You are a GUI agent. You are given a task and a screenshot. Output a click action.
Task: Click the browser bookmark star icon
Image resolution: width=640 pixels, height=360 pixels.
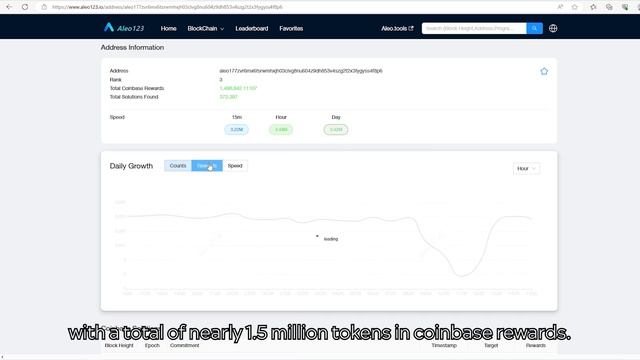[x=574, y=7]
